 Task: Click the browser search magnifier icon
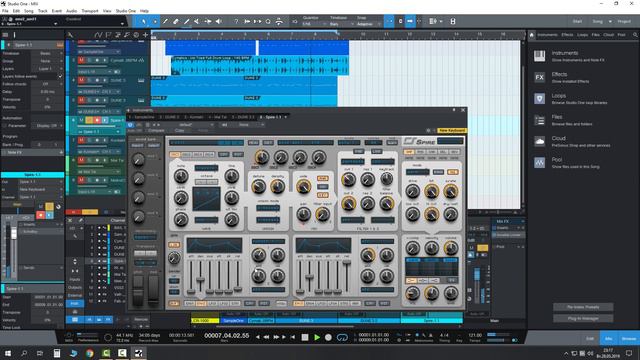(635, 35)
